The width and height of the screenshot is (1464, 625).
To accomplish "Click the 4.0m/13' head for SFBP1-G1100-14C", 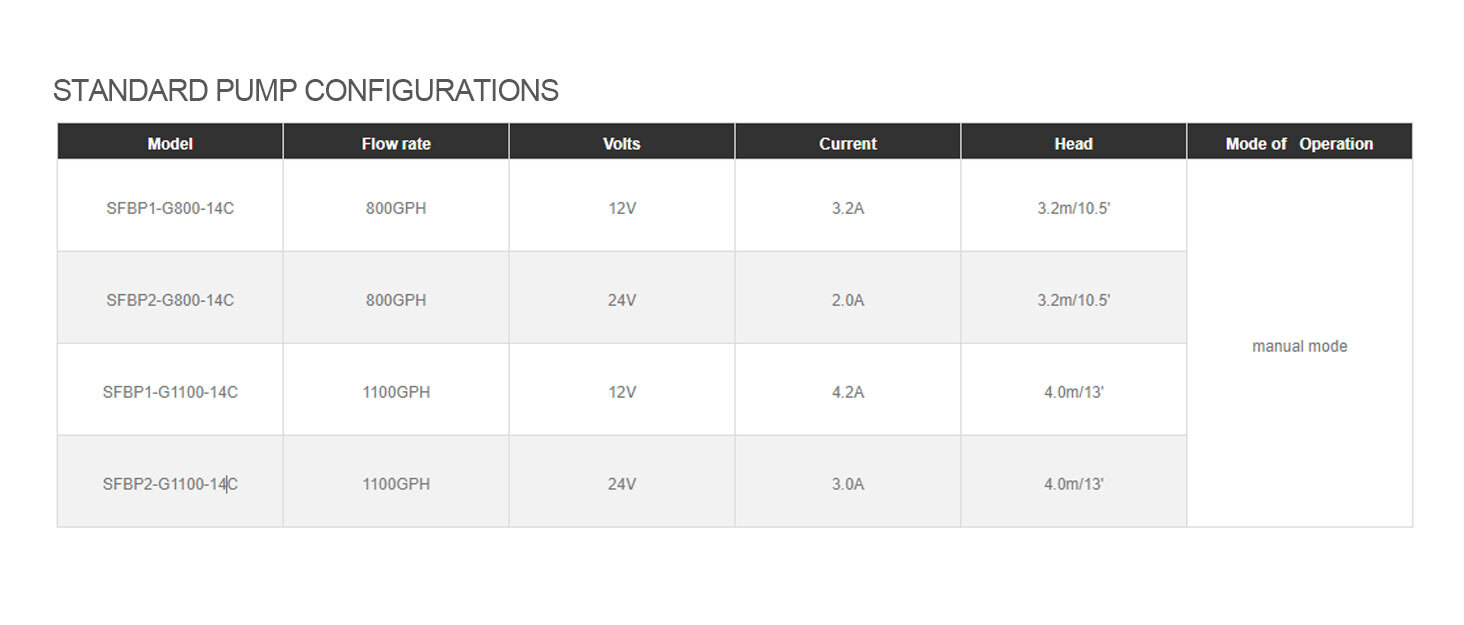I will pos(1073,392).
